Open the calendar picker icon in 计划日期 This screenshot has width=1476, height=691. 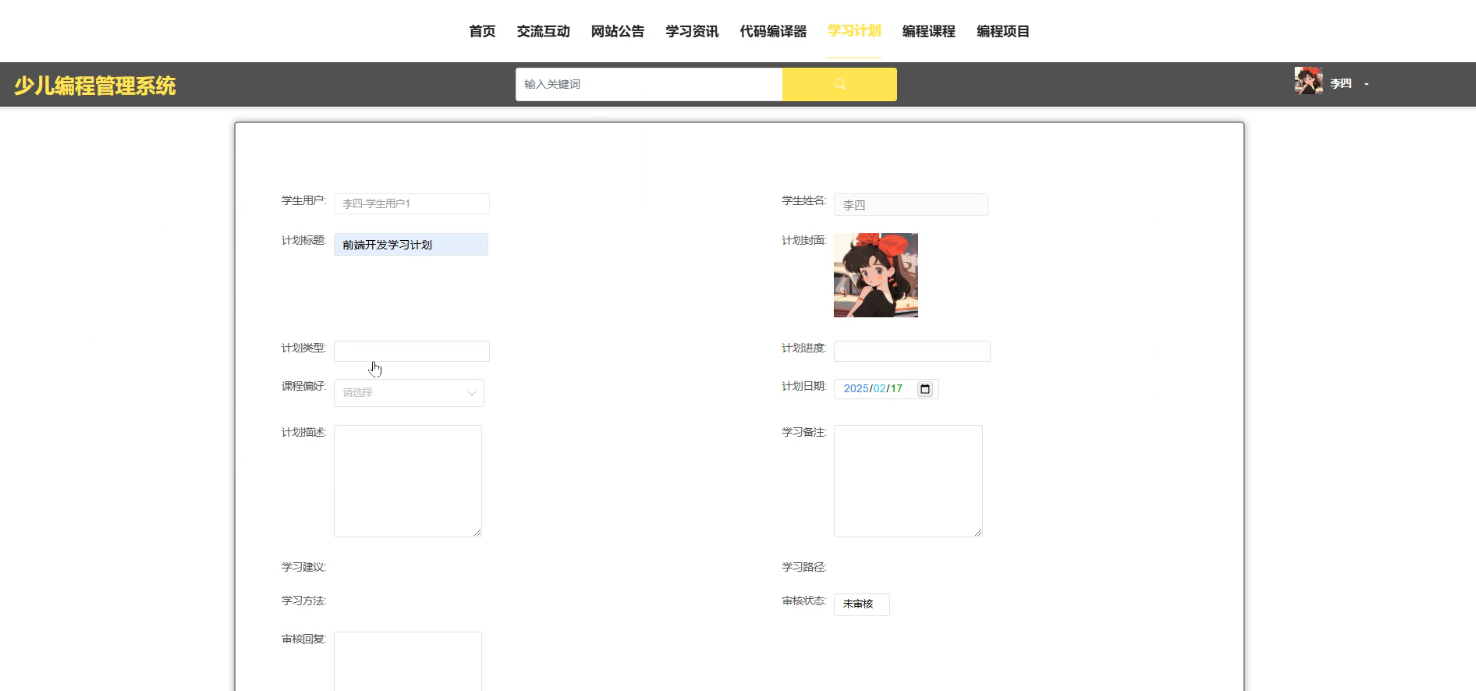[925, 389]
